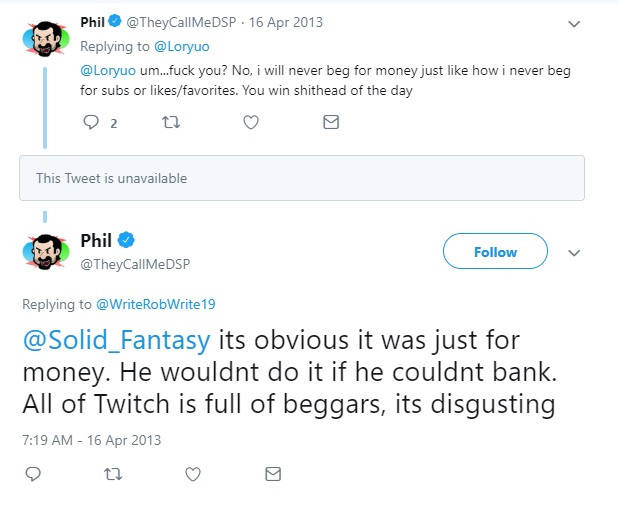Send top tweet via direct message envelope

[331, 122]
